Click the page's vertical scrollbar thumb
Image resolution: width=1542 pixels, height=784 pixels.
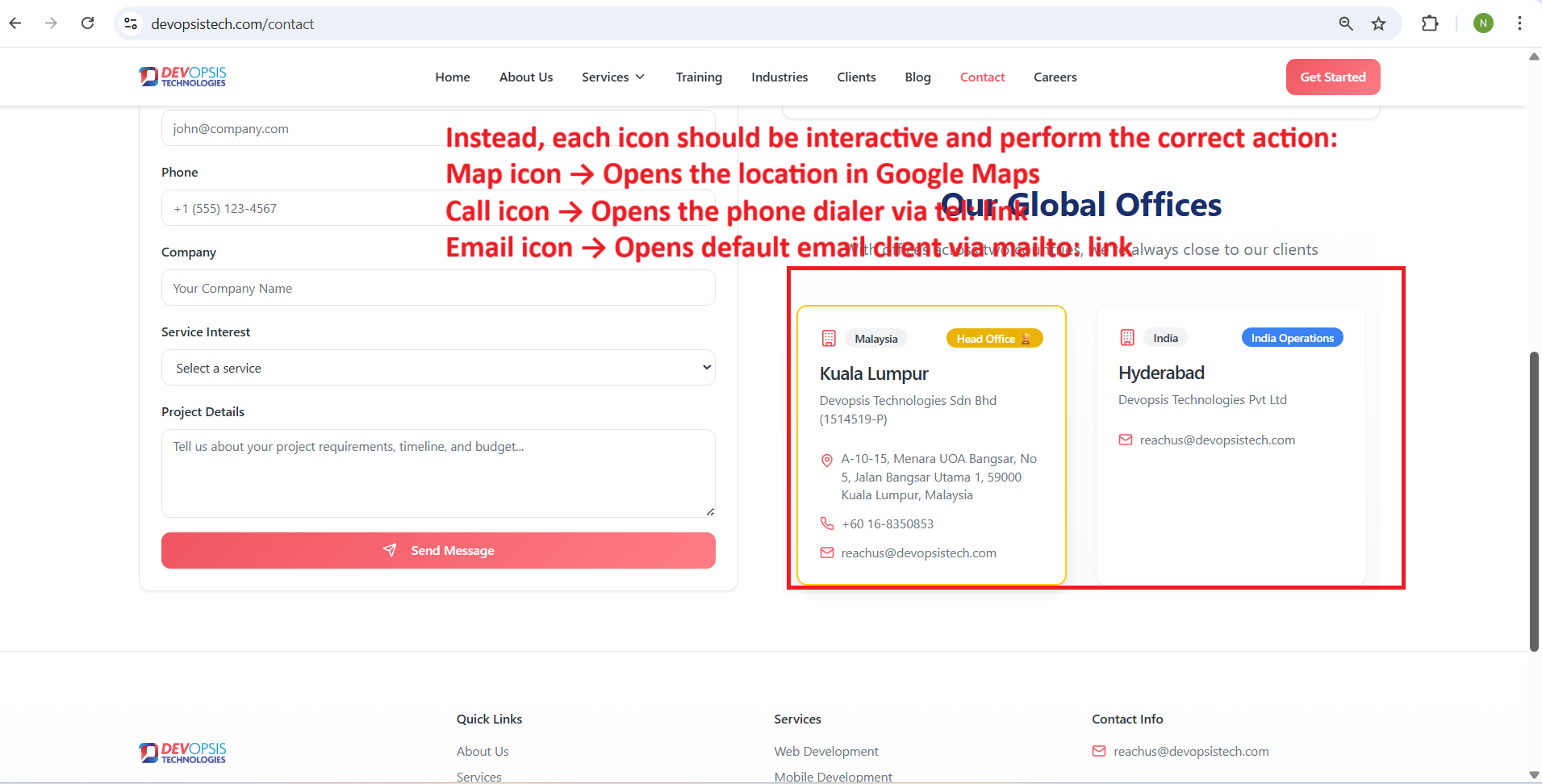1533,500
